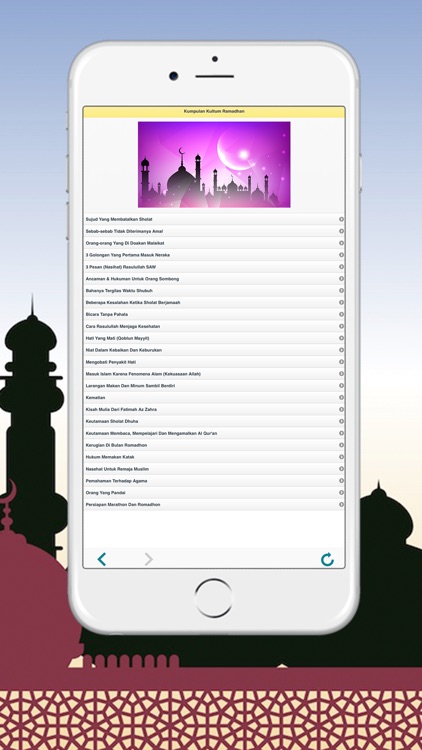Tap chevron on Bicara Tanpa Pahala row
The image size is (422, 750).
[x=341, y=314]
